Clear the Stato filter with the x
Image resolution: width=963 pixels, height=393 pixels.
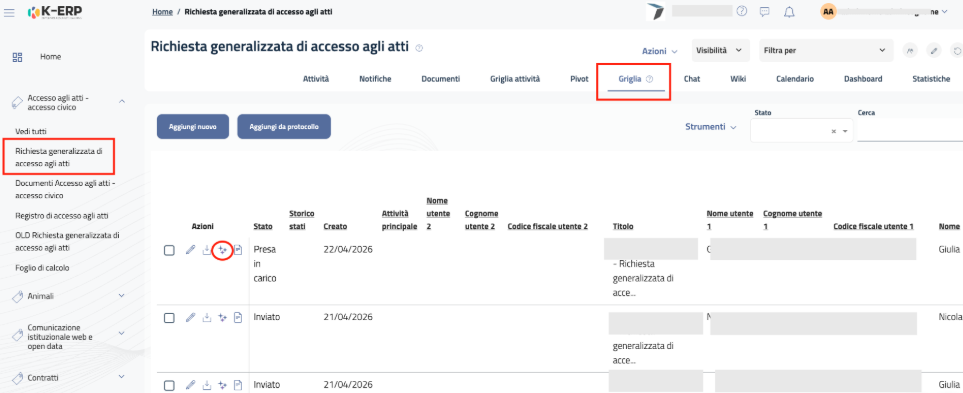coord(833,131)
